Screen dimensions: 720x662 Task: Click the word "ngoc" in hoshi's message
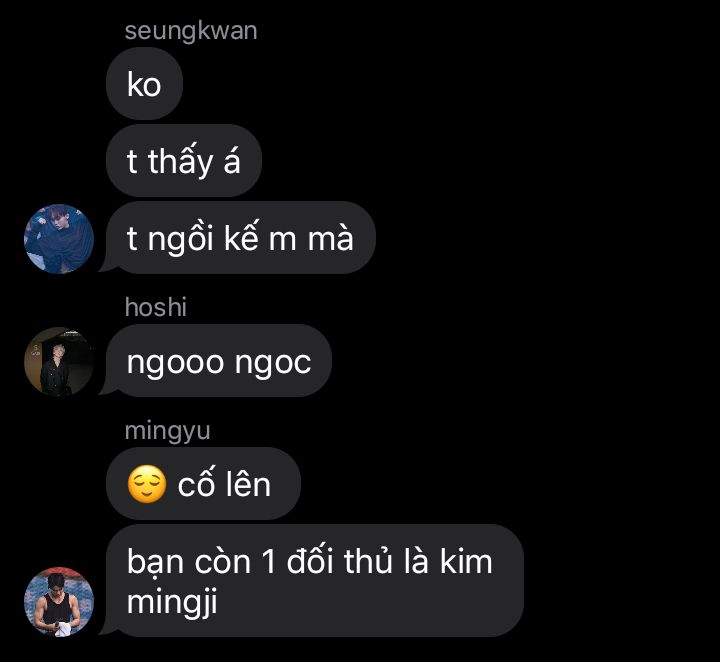[273, 364]
